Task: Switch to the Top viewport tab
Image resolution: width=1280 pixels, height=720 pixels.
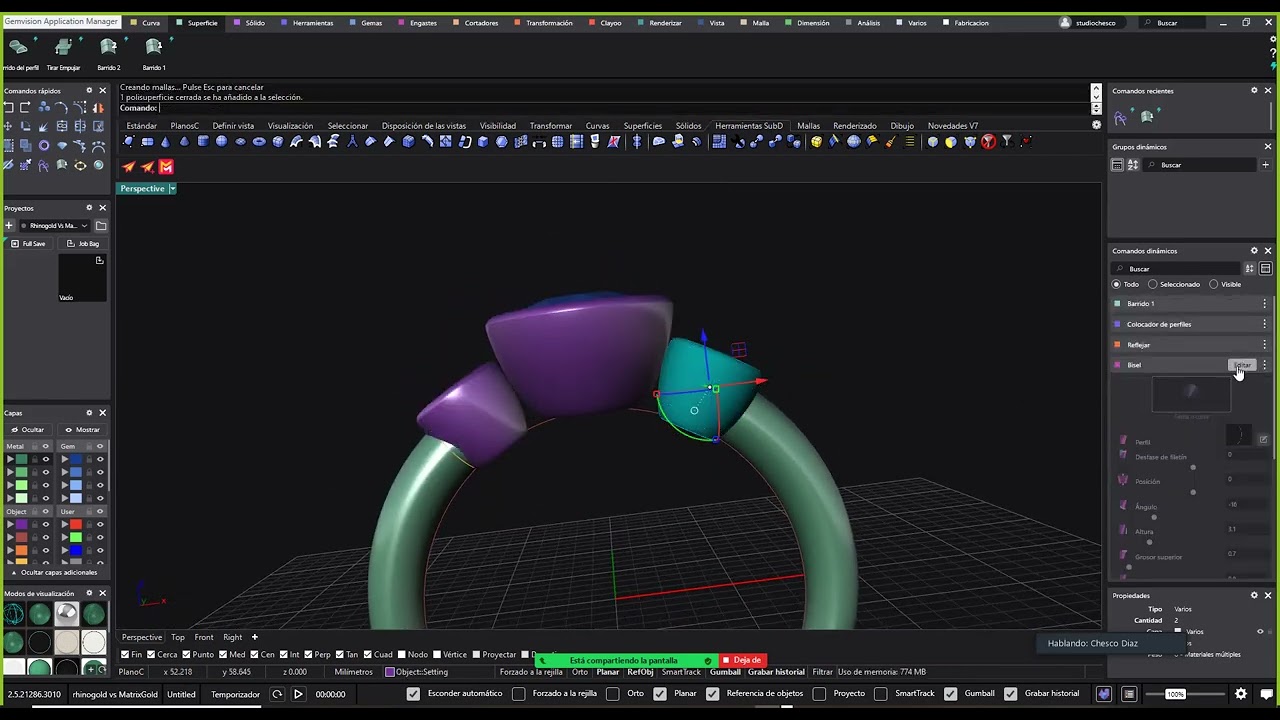Action: pos(178,637)
